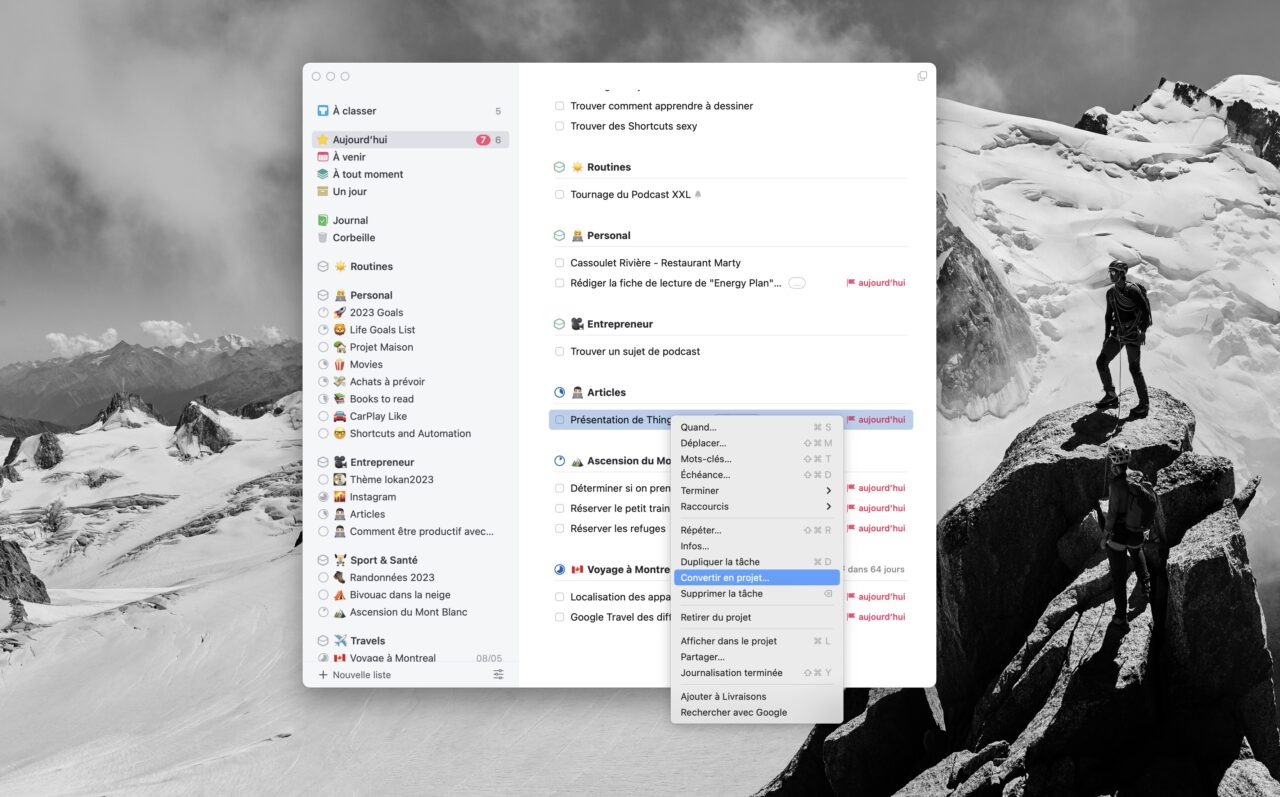Choose Infos... from context menu
1280x797 pixels.
[x=756, y=546]
